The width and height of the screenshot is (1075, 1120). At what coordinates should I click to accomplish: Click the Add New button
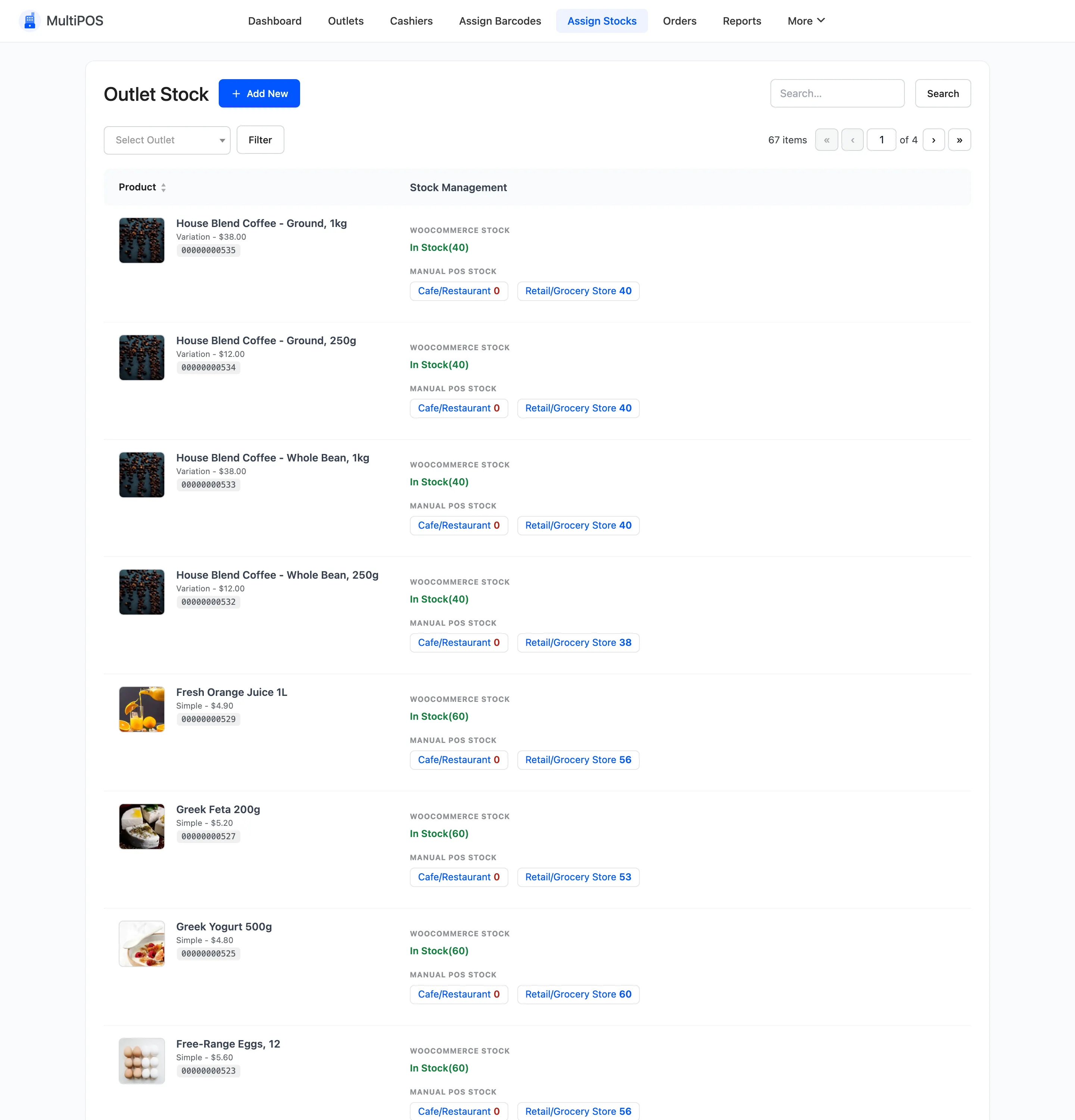[x=259, y=93]
